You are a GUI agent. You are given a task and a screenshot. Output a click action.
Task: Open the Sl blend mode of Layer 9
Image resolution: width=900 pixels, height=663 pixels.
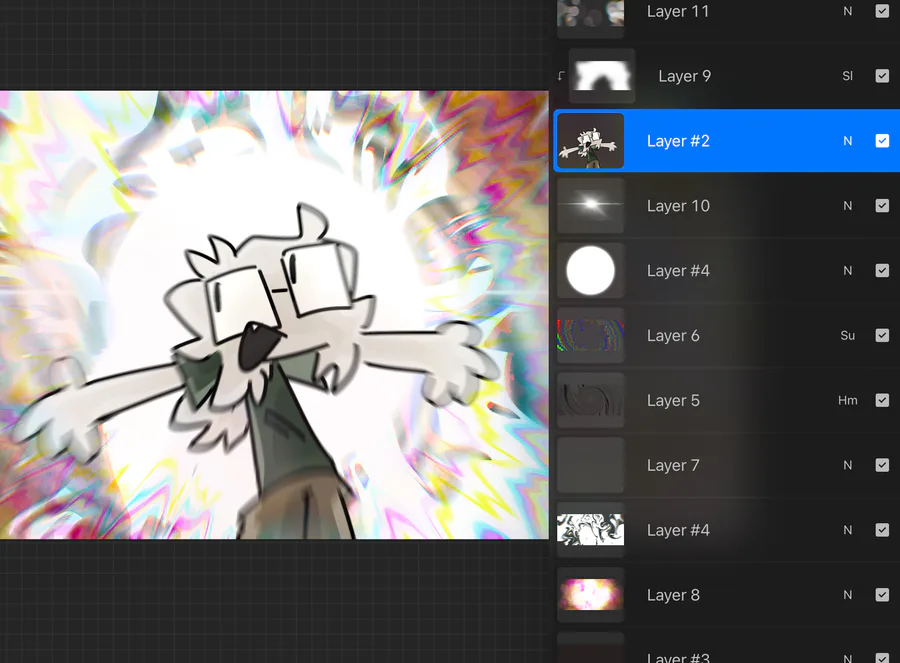click(848, 76)
